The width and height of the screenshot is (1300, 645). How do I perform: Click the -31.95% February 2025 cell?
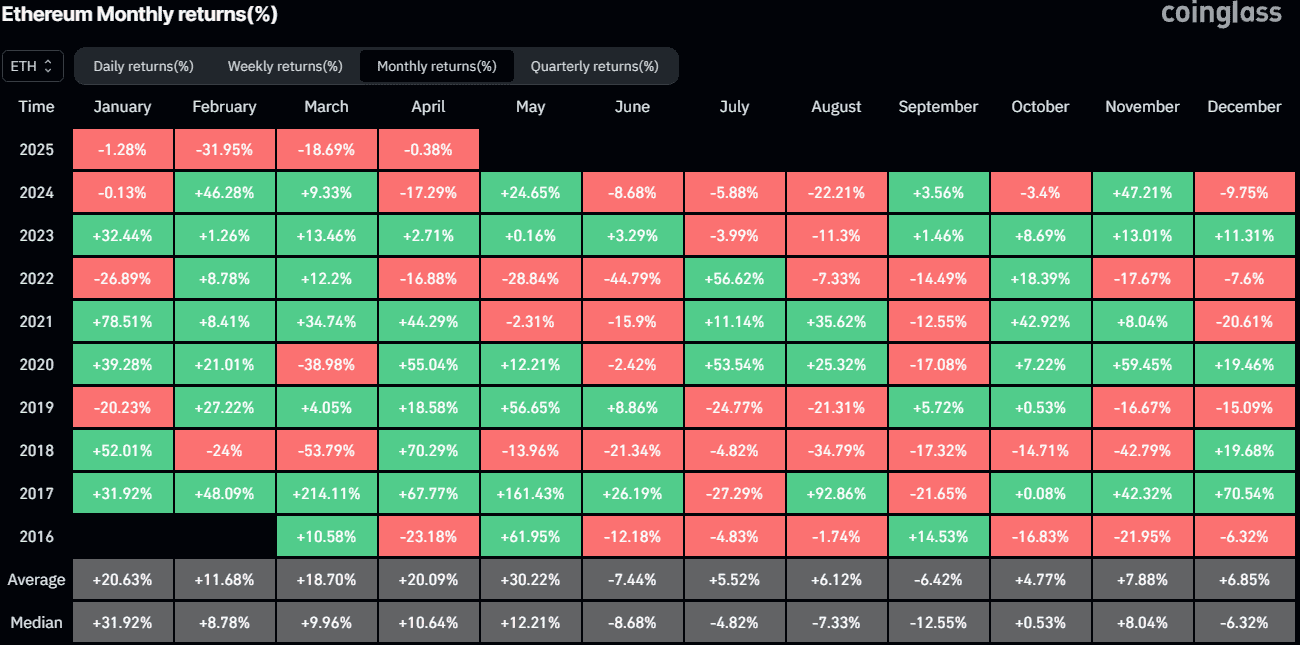click(x=224, y=149)
